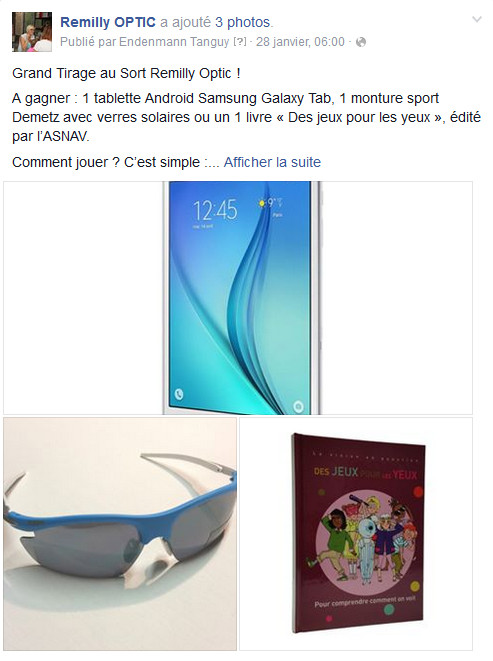Click the weather widget on tablet image

coord(271,207)
